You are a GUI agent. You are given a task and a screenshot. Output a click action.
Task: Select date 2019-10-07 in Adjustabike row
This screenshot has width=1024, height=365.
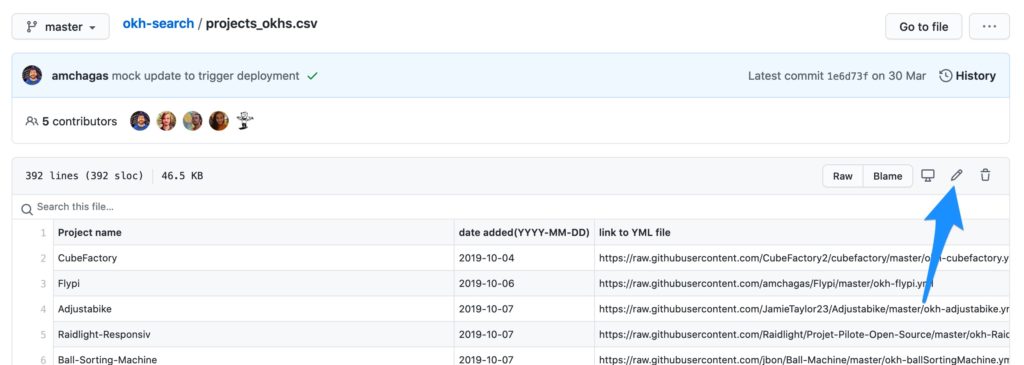[x=524, y=309]
